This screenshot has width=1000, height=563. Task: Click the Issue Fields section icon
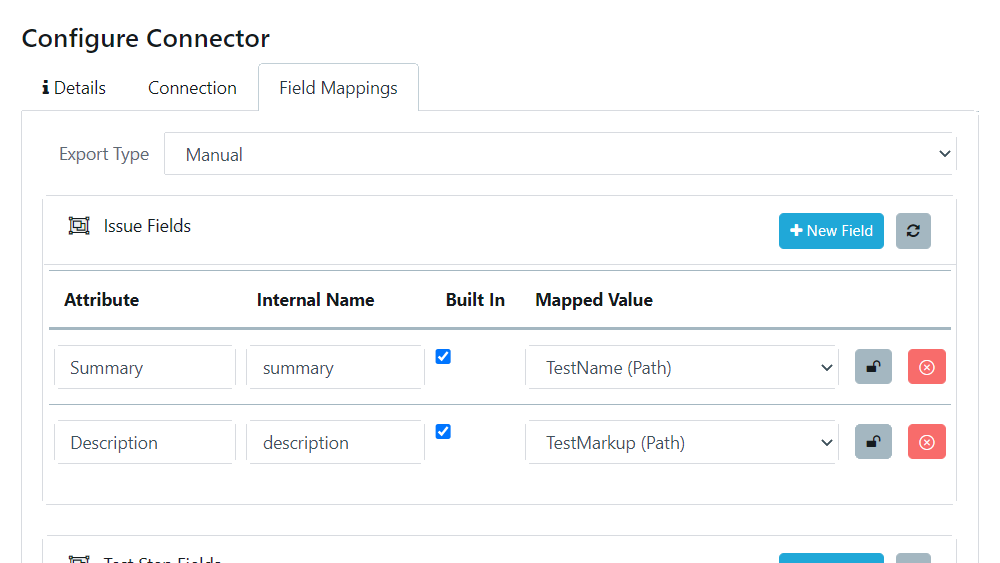pyautogui.click(x=79, y=226)
